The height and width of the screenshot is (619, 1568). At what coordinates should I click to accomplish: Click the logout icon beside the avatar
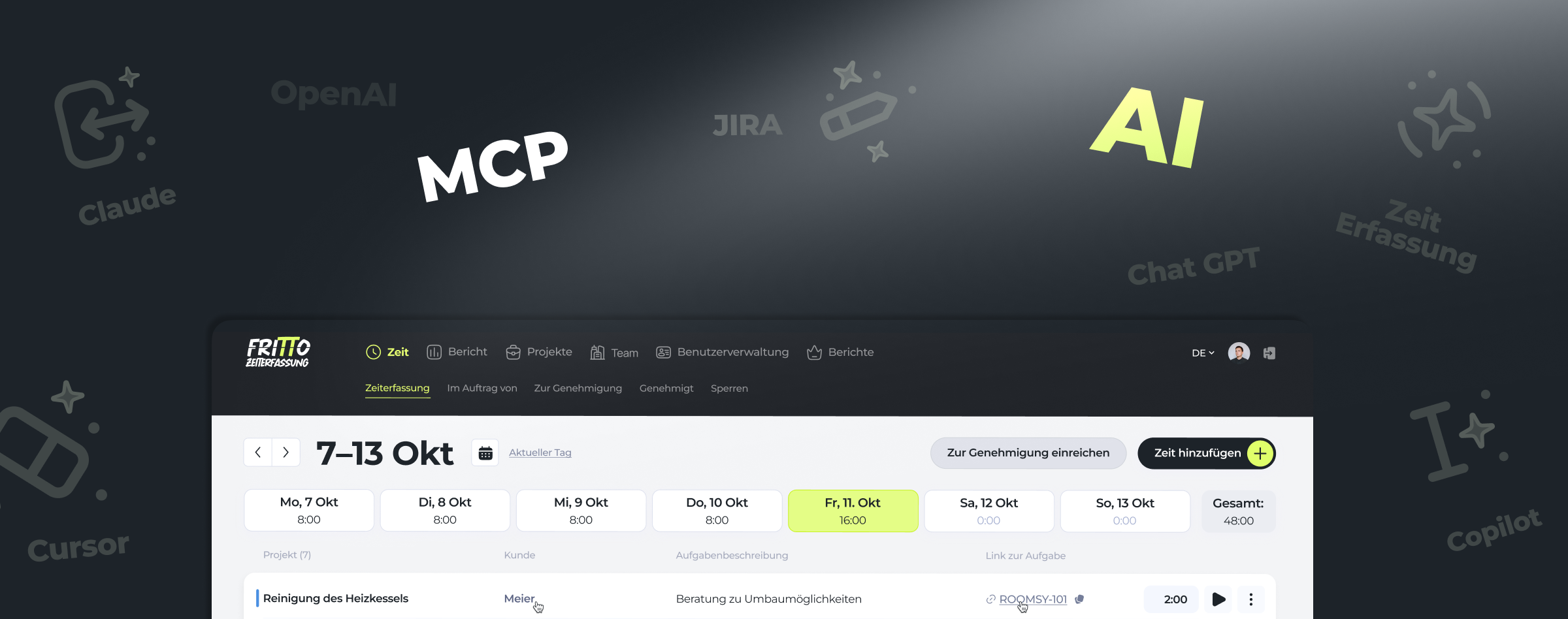[1269, 353]
